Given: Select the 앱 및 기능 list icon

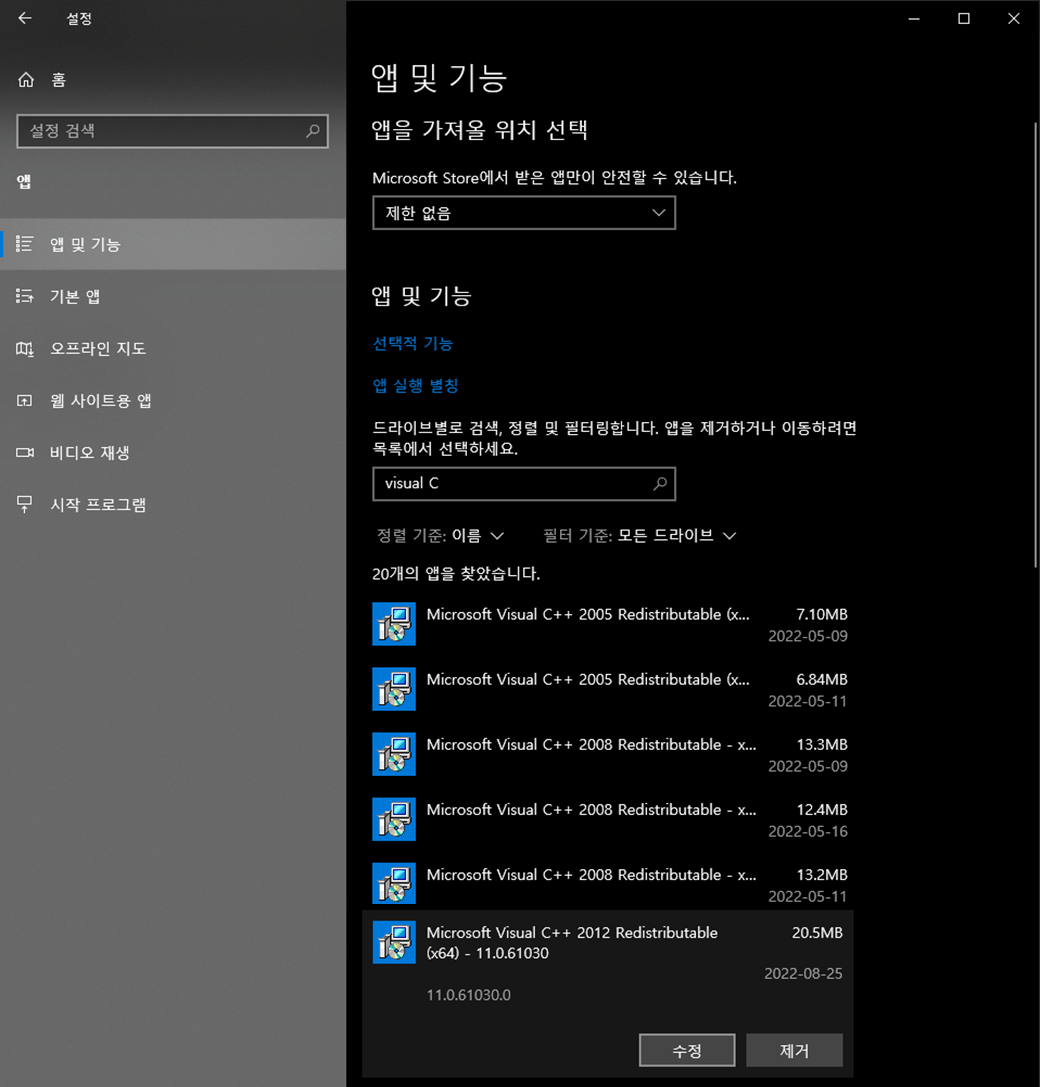Looking at the screenshot, I should point(25,244).
